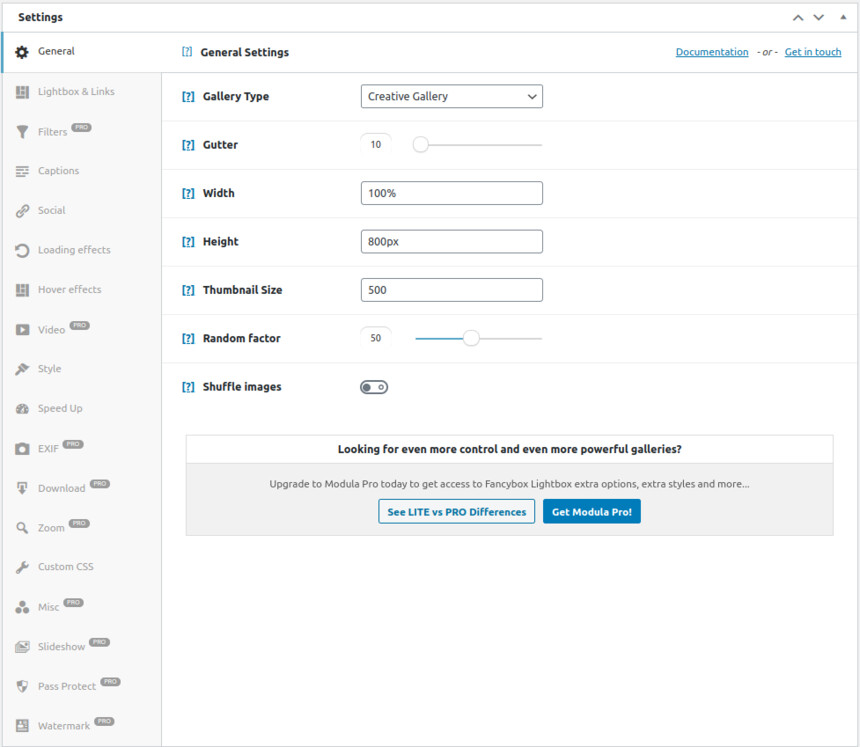Viewport: 860px width, 747px height.
Task: Select the Video play icon
Action: click(22, 330)
